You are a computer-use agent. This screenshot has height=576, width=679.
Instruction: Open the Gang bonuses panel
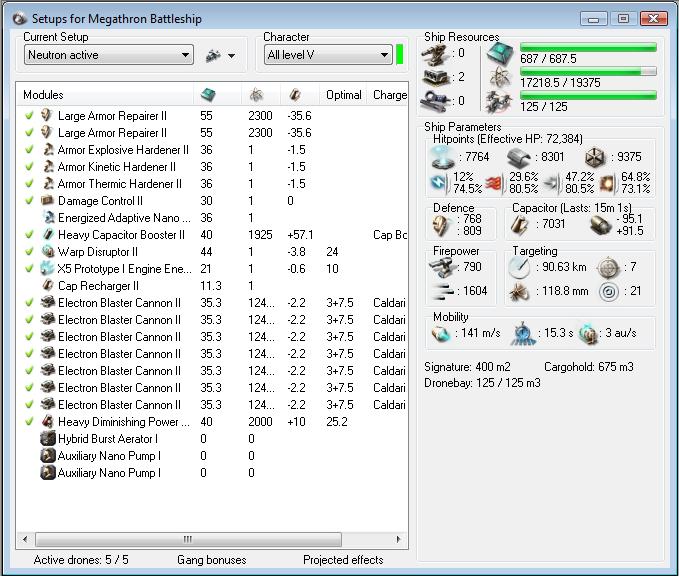point(211,560)
